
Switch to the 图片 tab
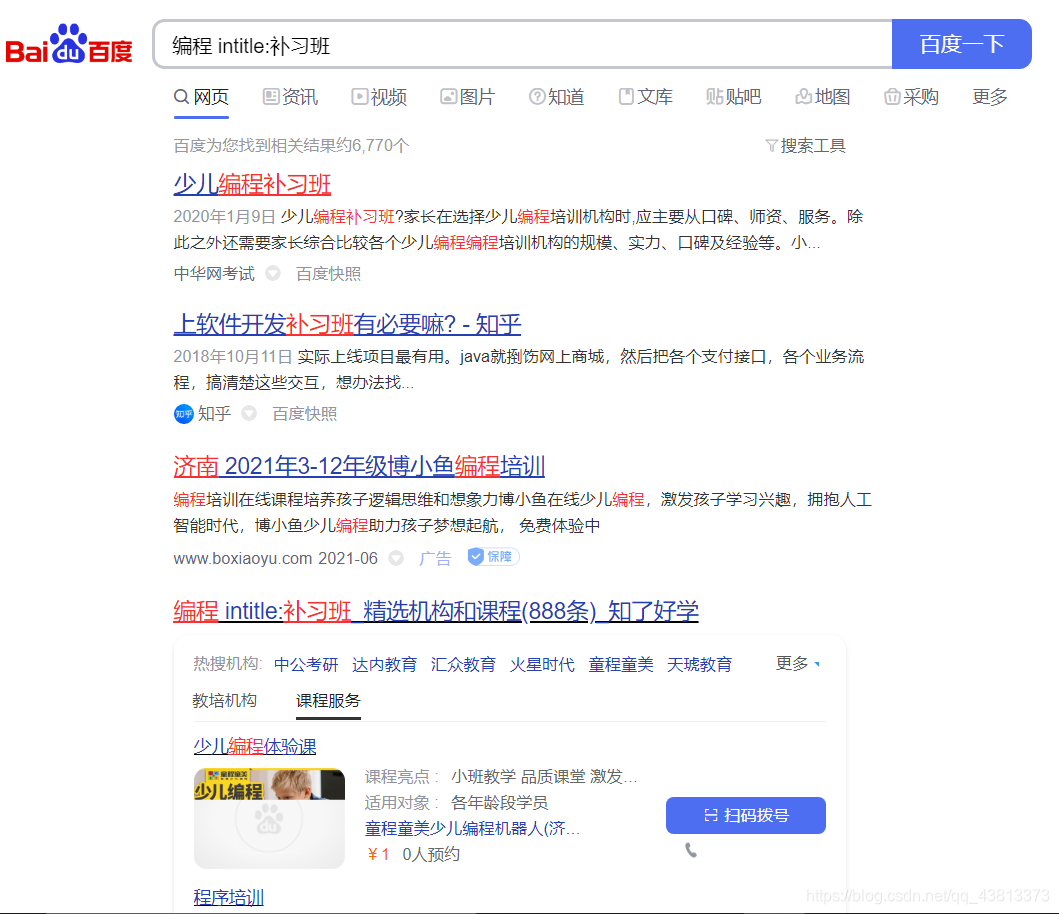(x=468, y=97)
